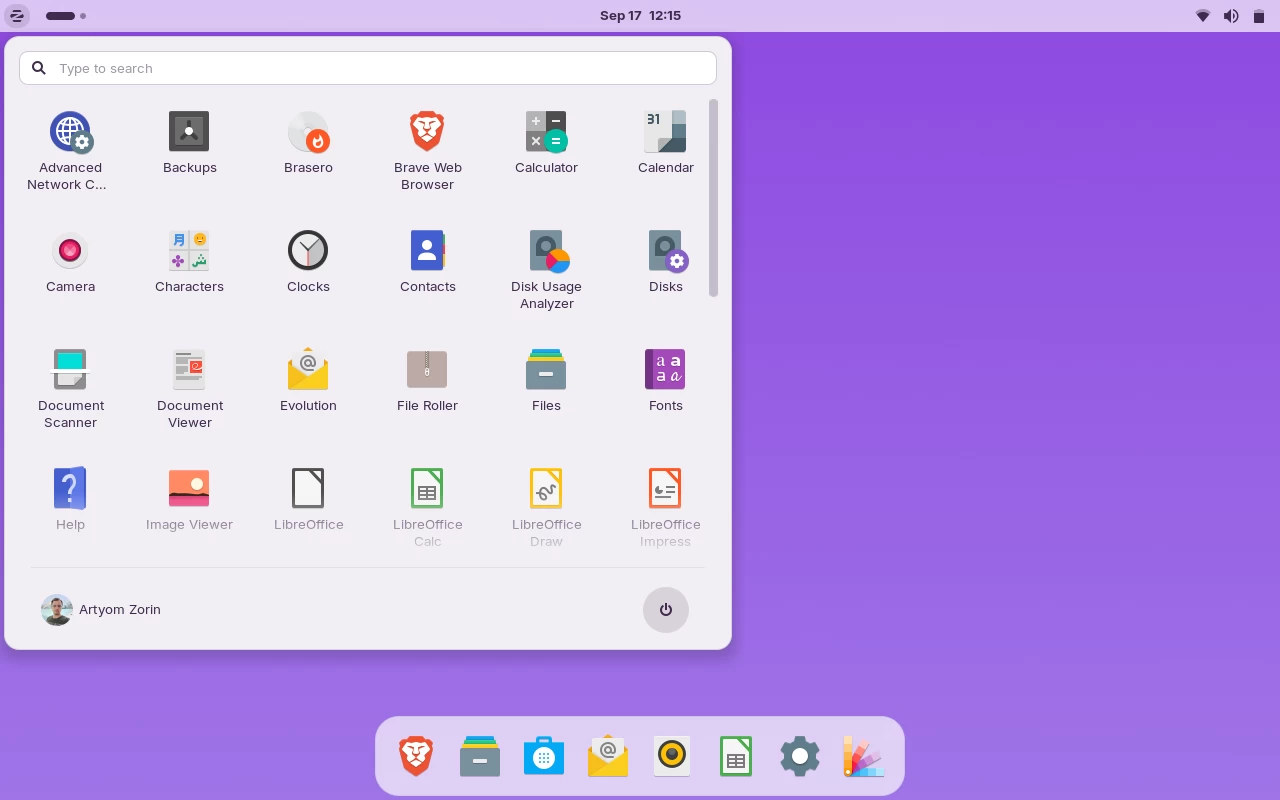Open the Document Scanner app
This screenshot has height=800, width=1280.
tap(70, 380)
